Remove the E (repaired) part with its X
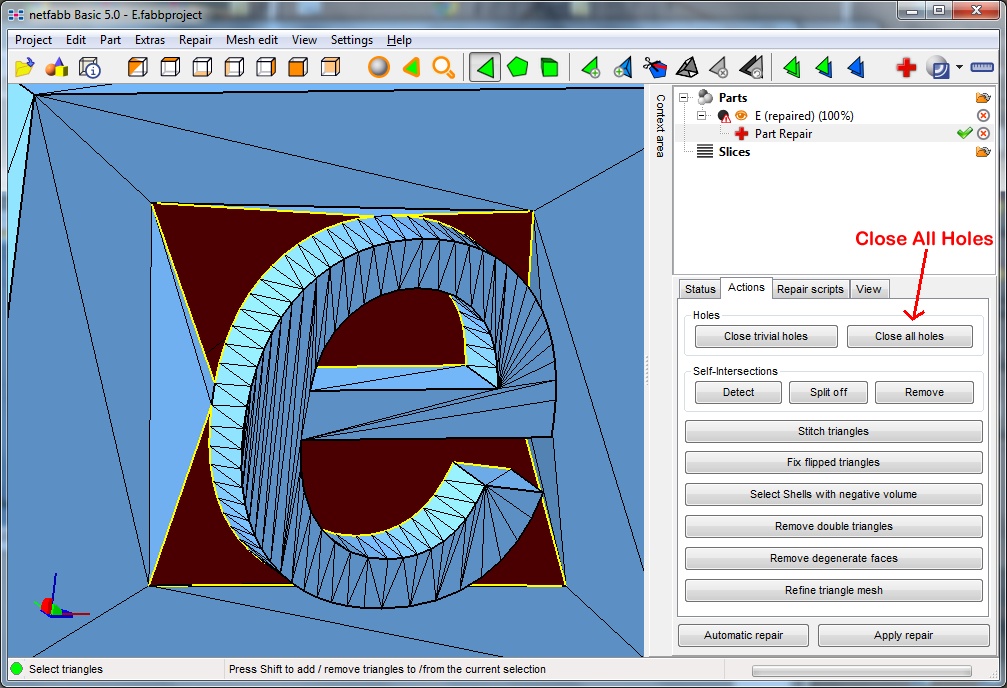Screen dimensions: 1007x688 (983, 116)
